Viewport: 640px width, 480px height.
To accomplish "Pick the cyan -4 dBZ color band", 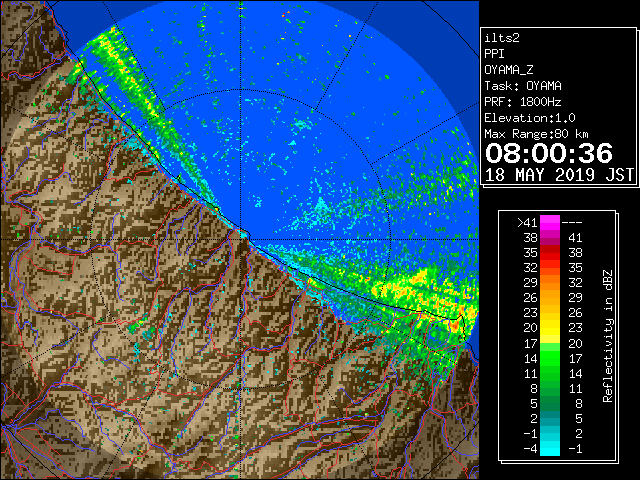I will (x=550, y=448).
